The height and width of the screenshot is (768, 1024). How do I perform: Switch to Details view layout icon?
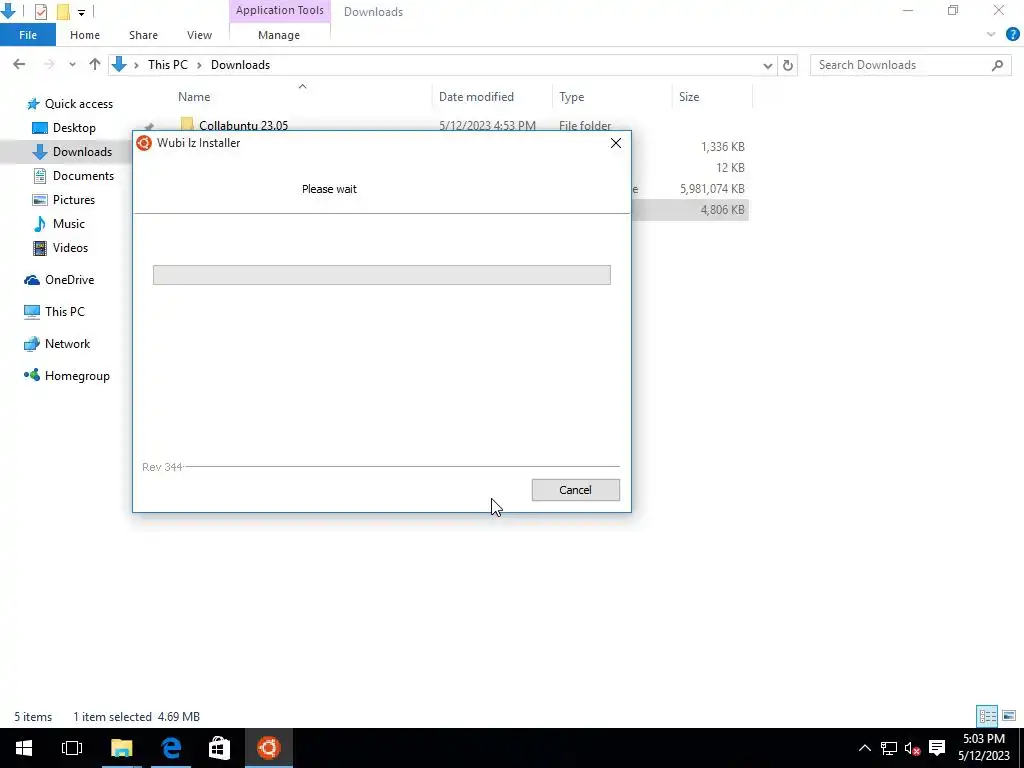(x=987, y=716)
